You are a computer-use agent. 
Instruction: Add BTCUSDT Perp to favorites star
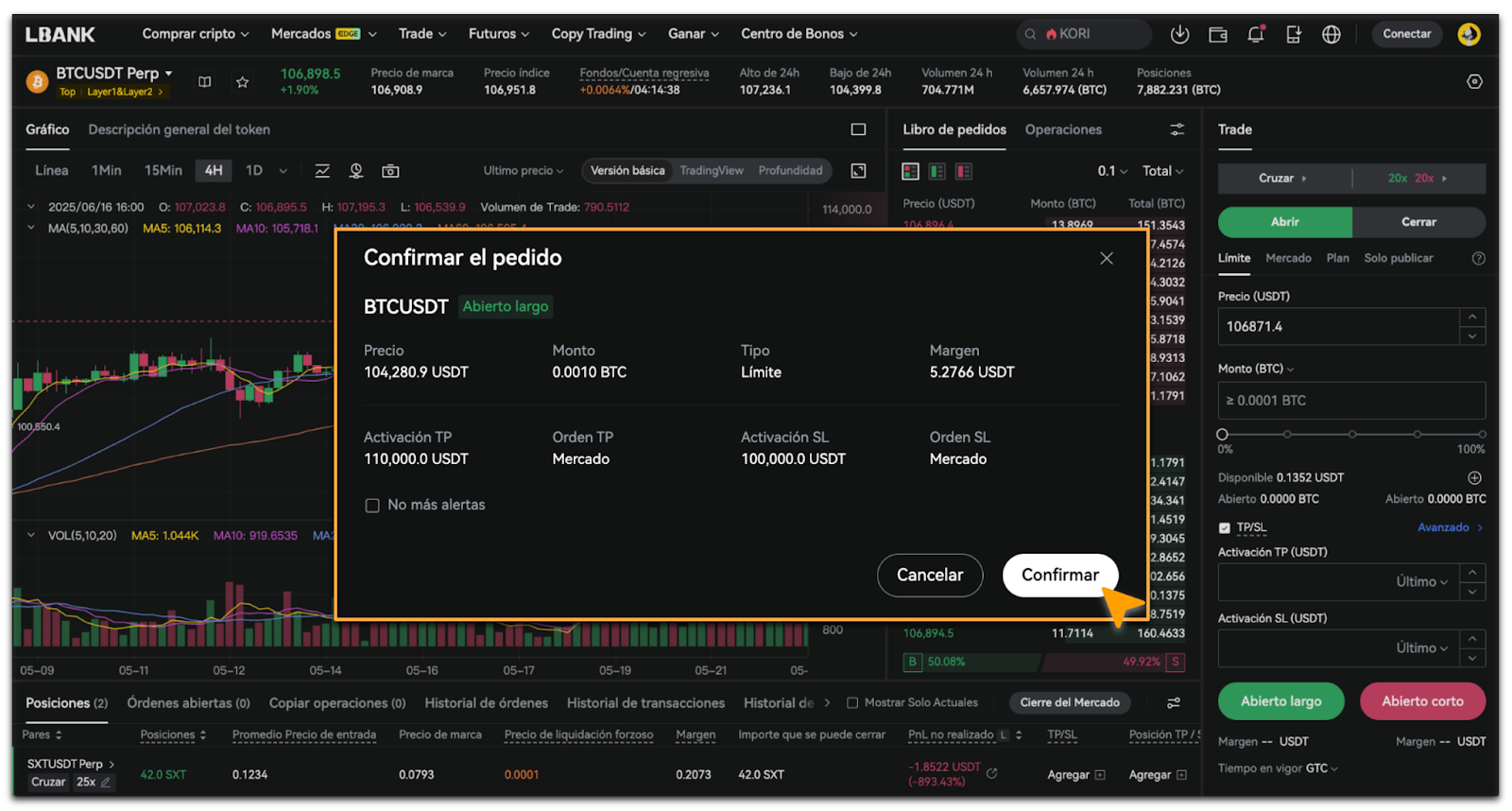click(x=243, y=82)
